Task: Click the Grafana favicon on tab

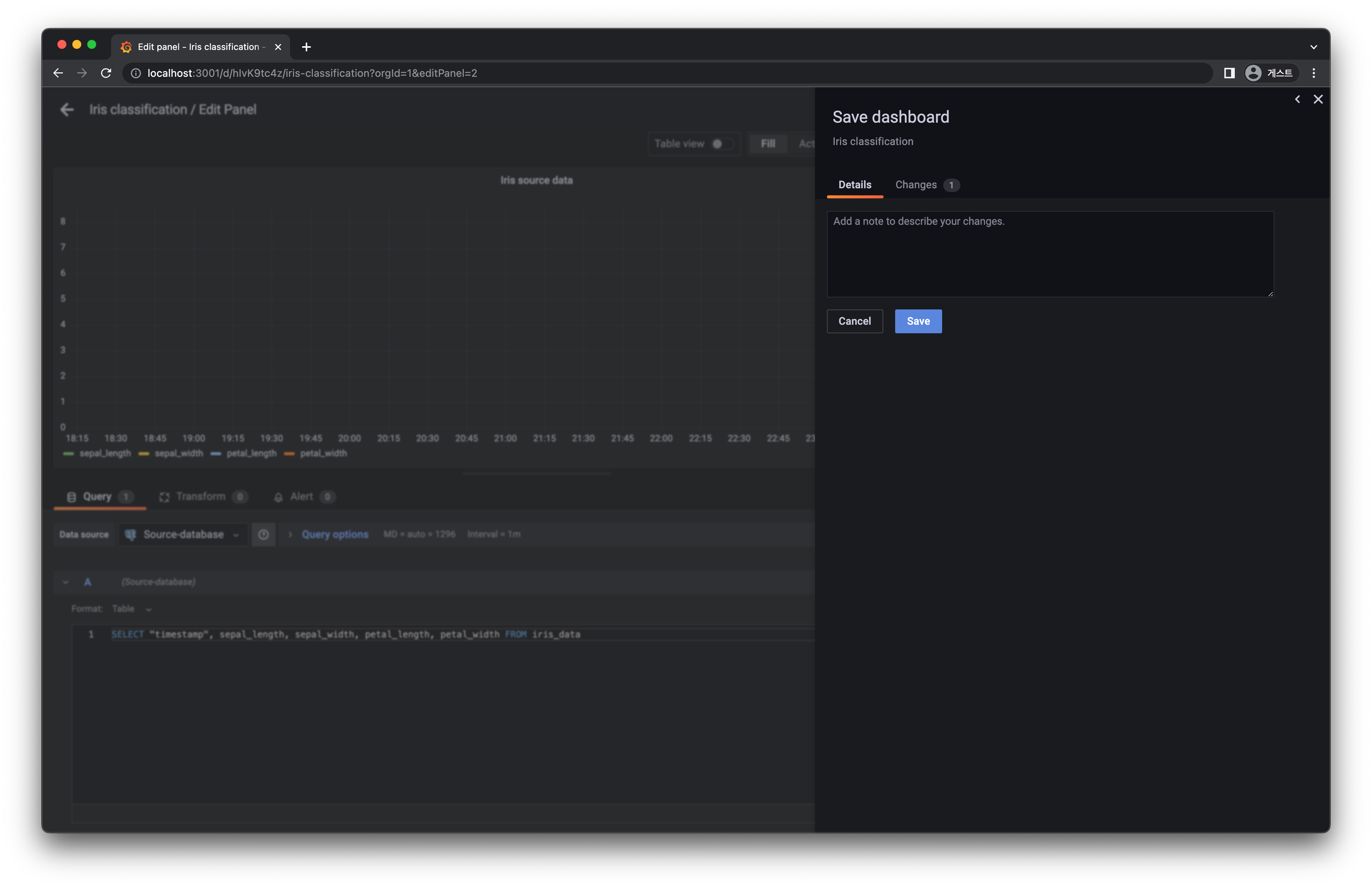Action: pyautogui.click(x=126, y=47)
